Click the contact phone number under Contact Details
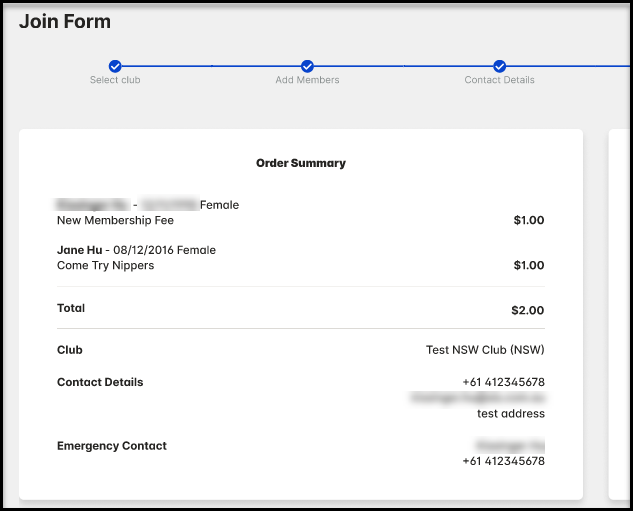 (x=503, y=382)
